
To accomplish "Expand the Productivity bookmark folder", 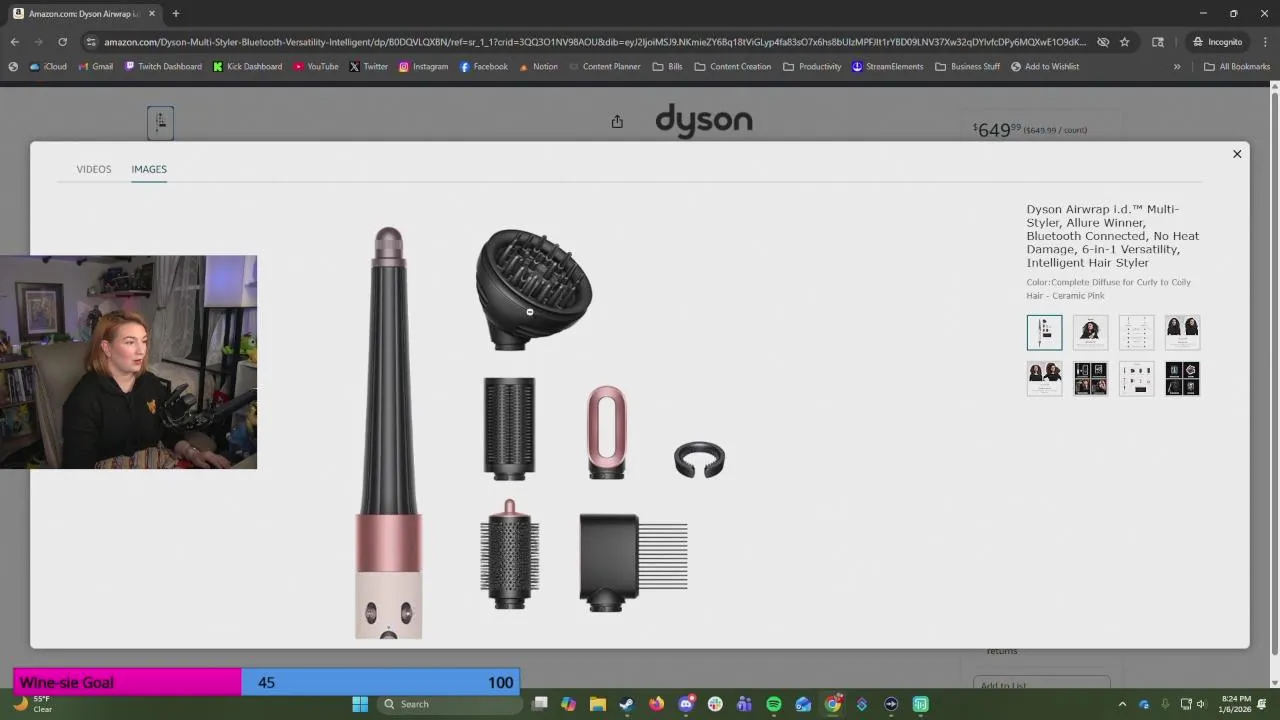I will 812,67.
